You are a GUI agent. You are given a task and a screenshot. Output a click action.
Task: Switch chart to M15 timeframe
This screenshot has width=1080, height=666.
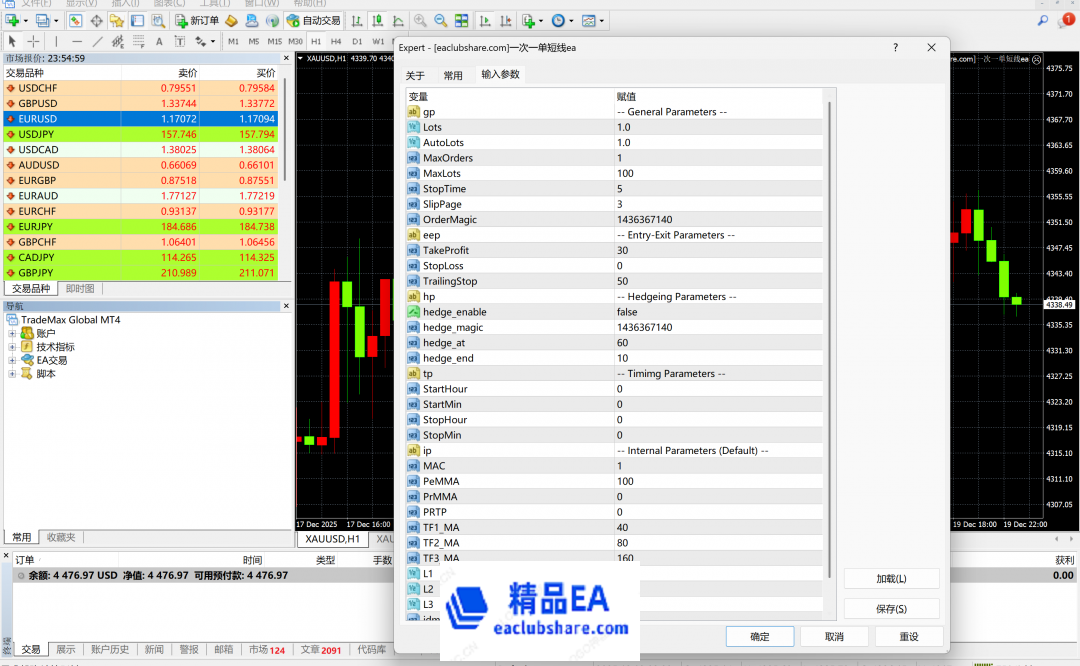point(275,41)
